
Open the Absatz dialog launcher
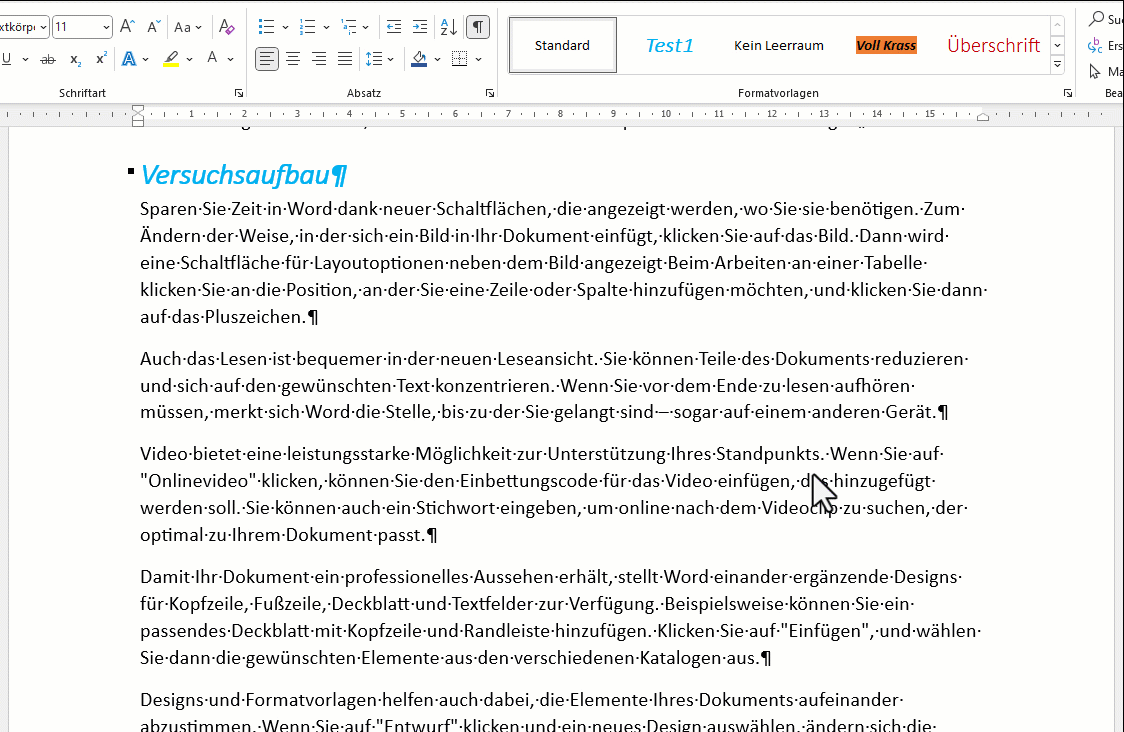coord(490,93)
